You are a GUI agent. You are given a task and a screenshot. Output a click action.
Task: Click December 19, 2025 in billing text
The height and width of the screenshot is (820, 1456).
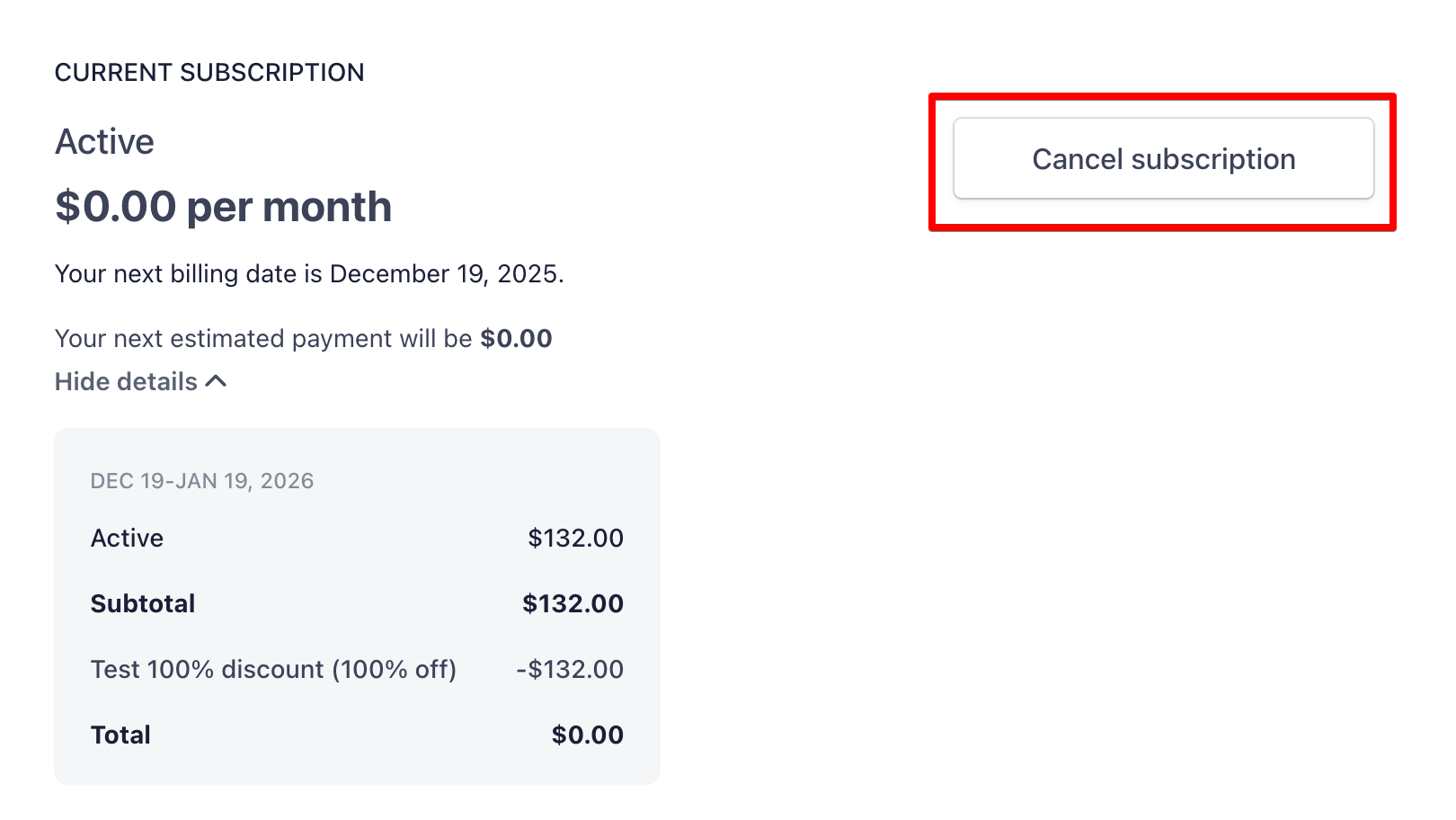(444, 274)
